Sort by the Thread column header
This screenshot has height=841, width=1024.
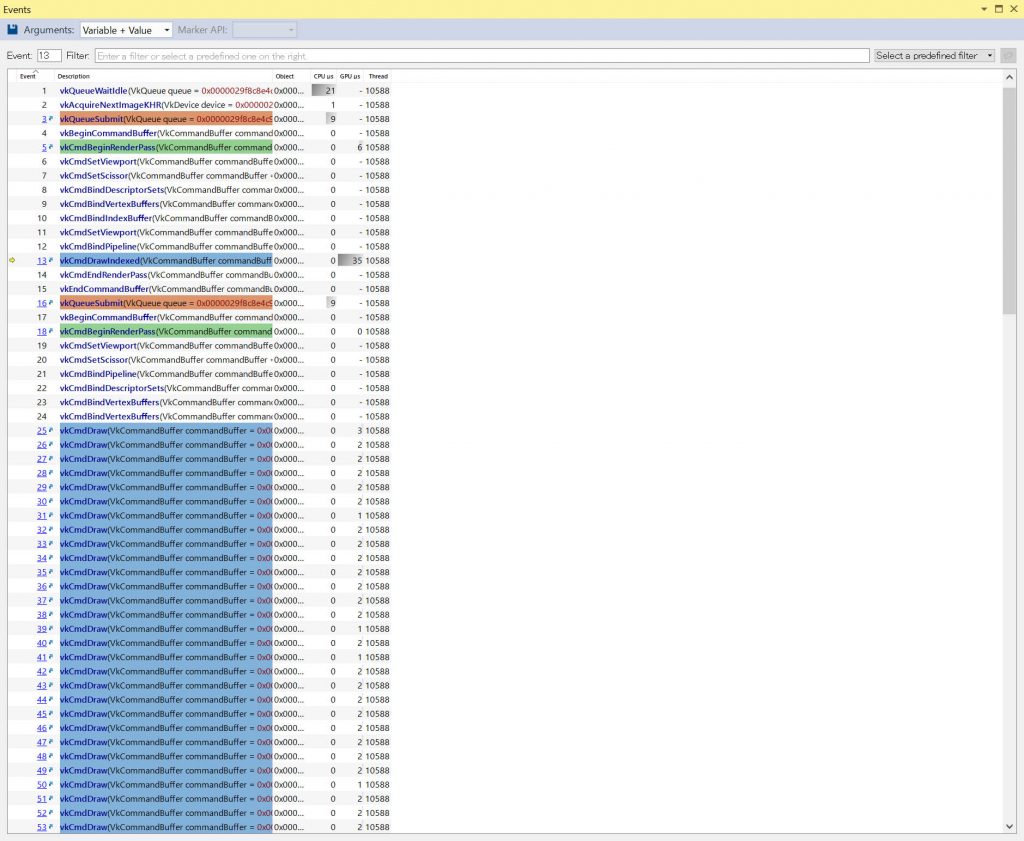(378, 76)
